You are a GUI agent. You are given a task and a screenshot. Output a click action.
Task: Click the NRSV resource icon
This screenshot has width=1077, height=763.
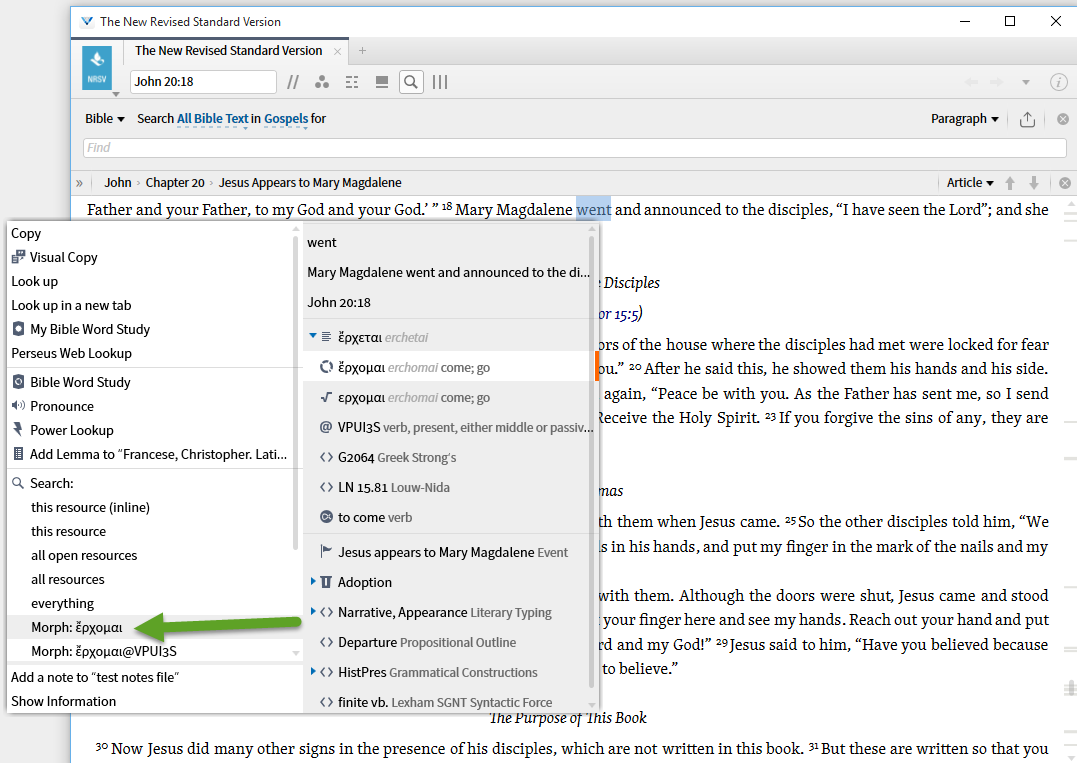click(x=97, y=68)
